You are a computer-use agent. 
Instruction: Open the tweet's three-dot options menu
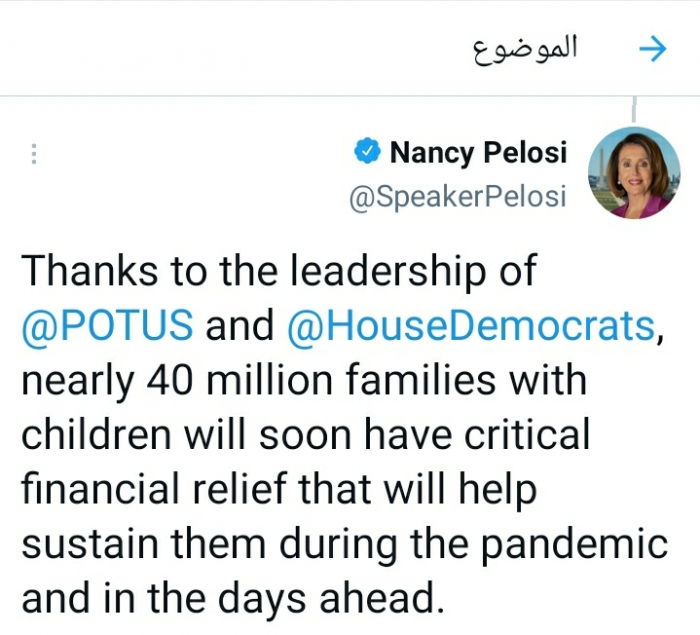(x=34, y=155)
